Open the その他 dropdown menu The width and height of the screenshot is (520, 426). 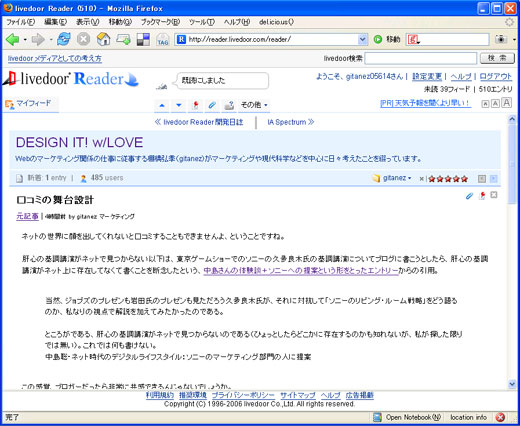[254, 105]
